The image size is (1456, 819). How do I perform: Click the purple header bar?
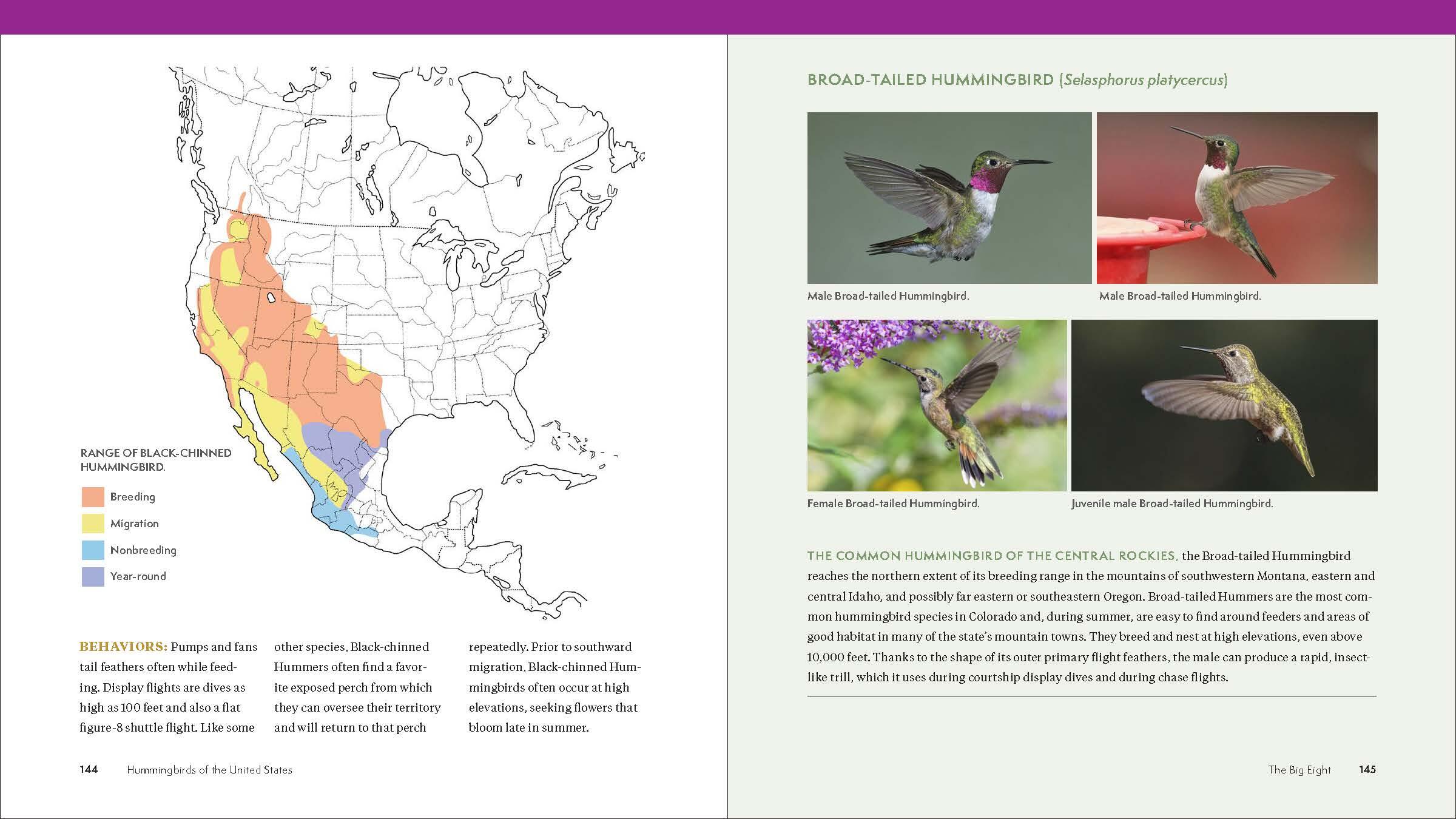coord(728,17)
